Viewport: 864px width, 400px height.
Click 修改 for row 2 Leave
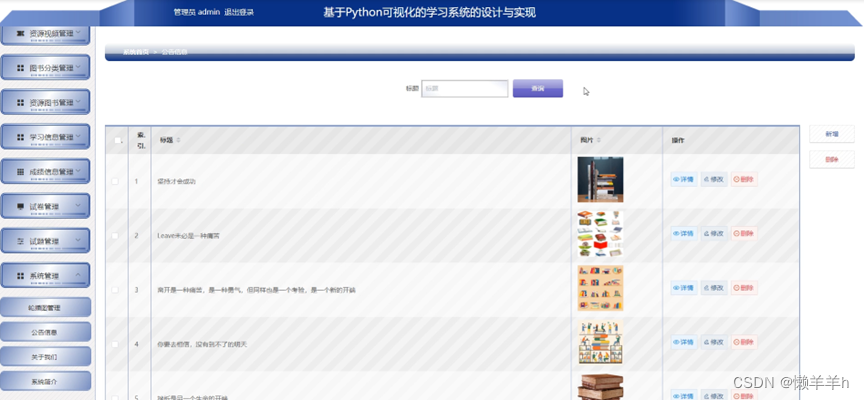(714, 234)
